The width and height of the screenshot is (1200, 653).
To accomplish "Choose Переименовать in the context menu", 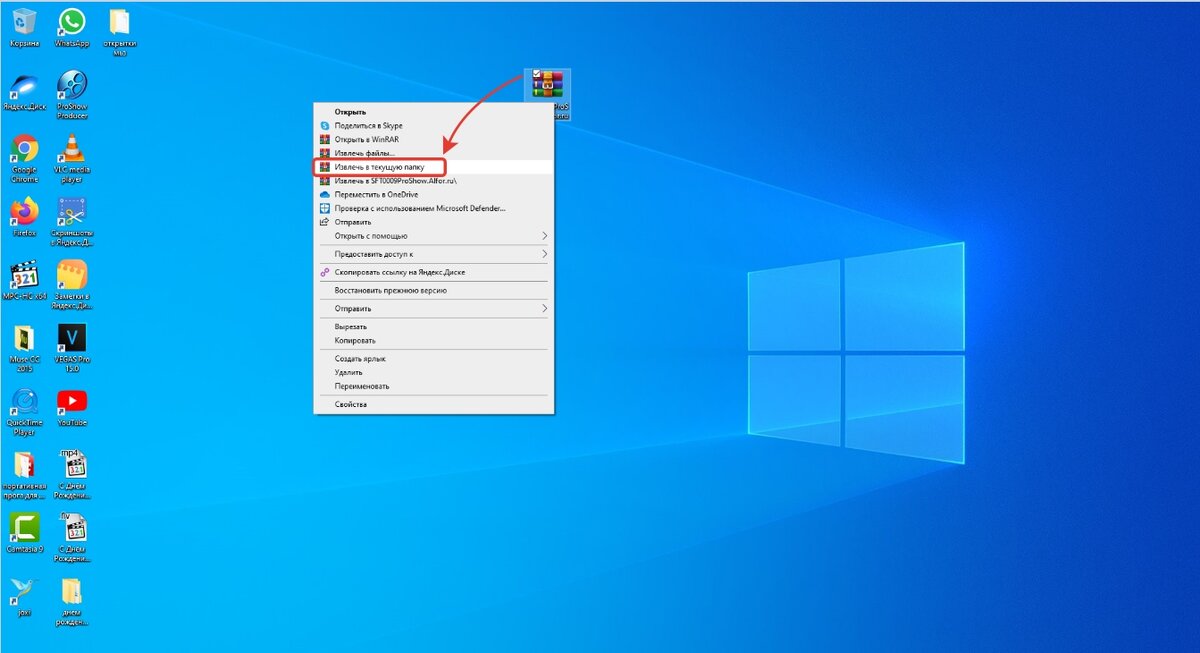I will (x=434, y=386).
